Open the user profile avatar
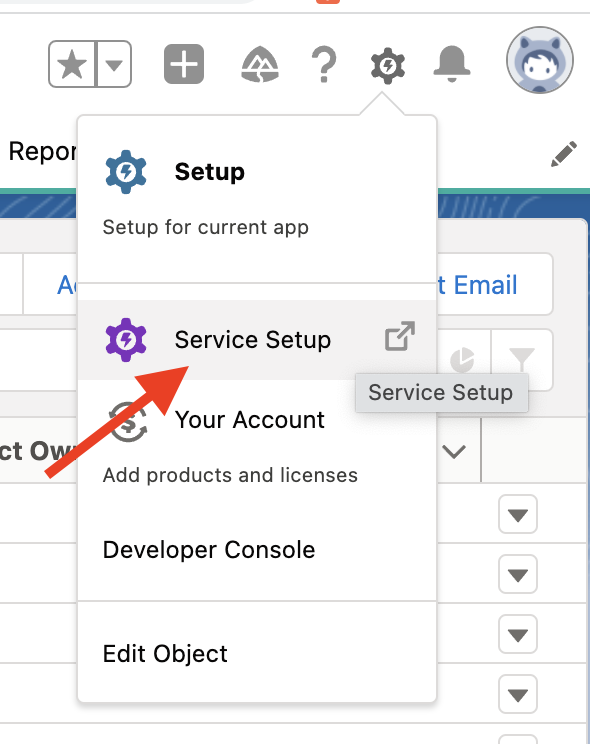 pyautogui.click(x=540, y=60)
